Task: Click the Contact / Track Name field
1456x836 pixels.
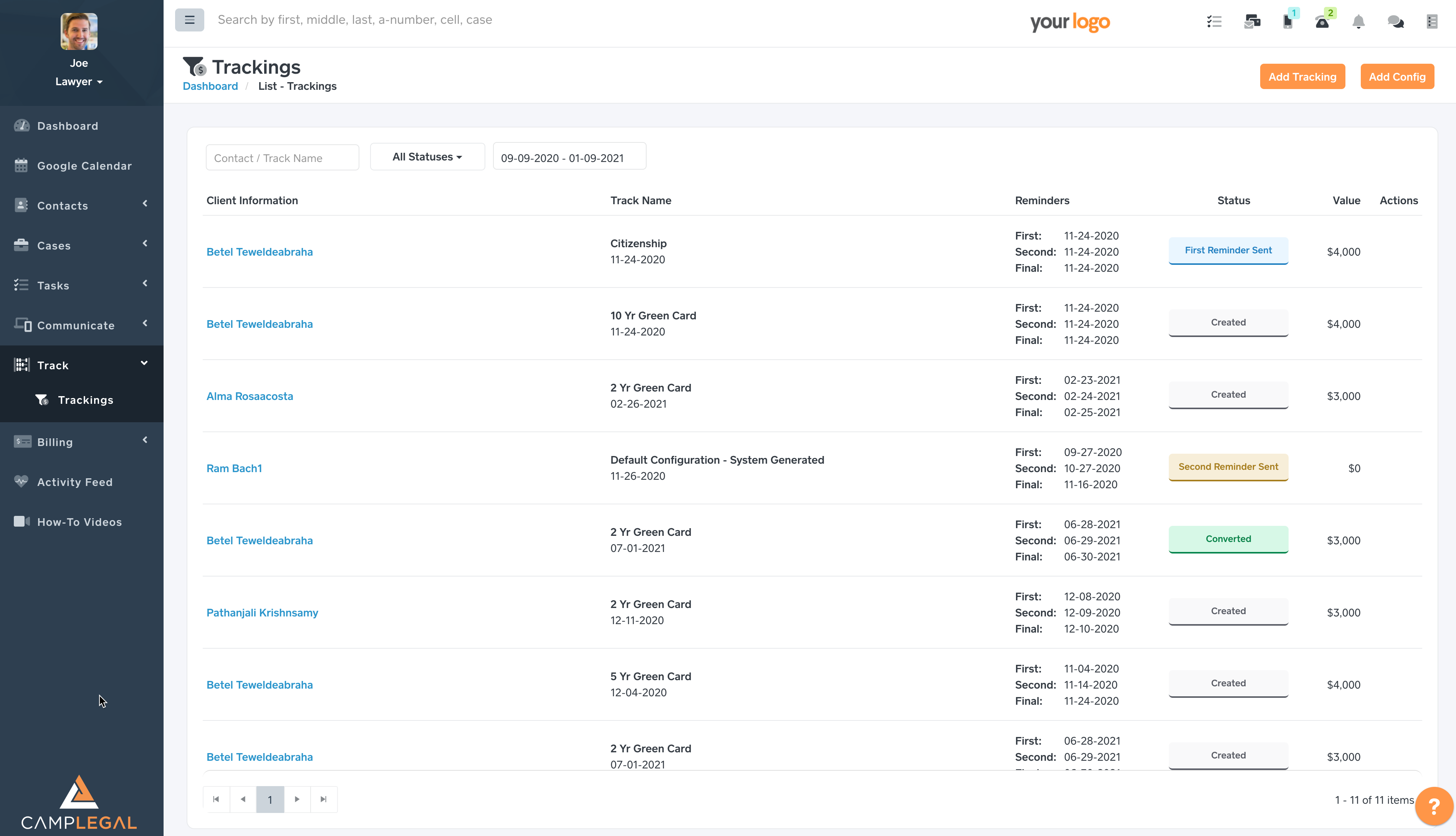Action: (x=282, y=158)
